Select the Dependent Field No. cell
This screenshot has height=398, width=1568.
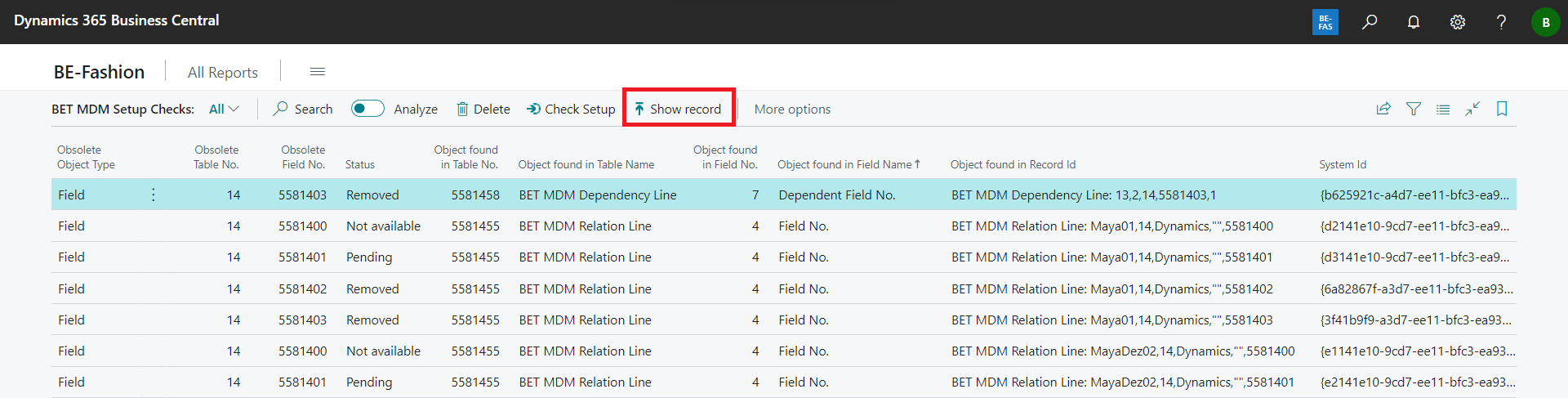pyautogui.click(x=837, y=195)
